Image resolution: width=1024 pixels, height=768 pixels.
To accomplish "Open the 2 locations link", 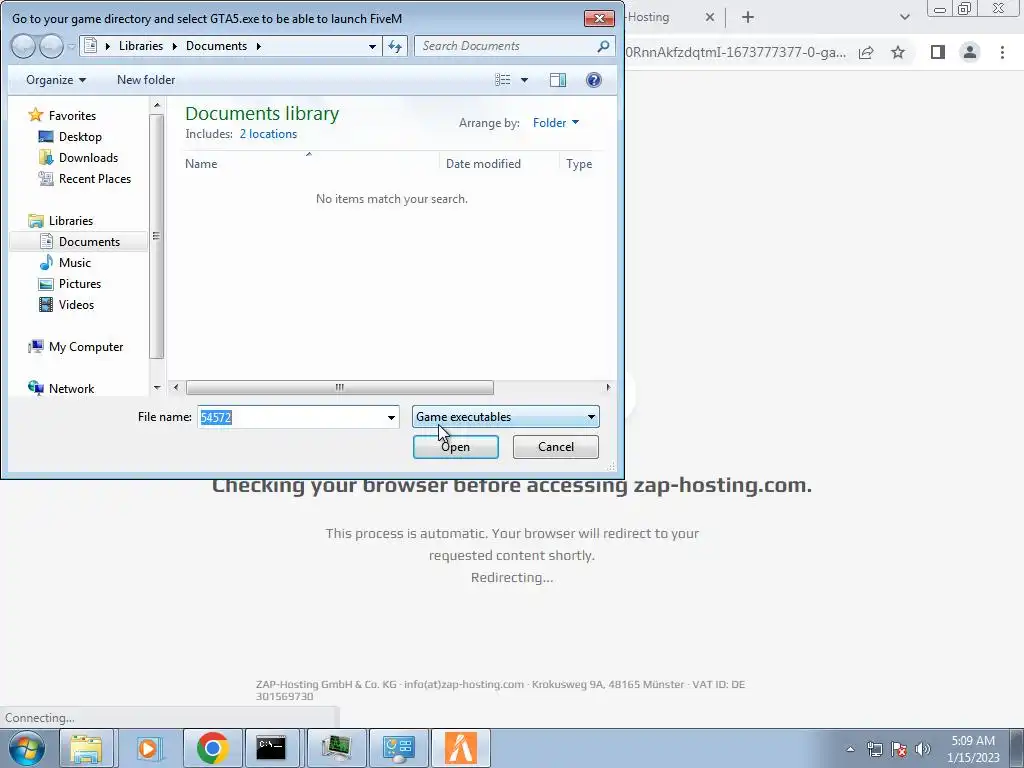I will tap(268, 134).
